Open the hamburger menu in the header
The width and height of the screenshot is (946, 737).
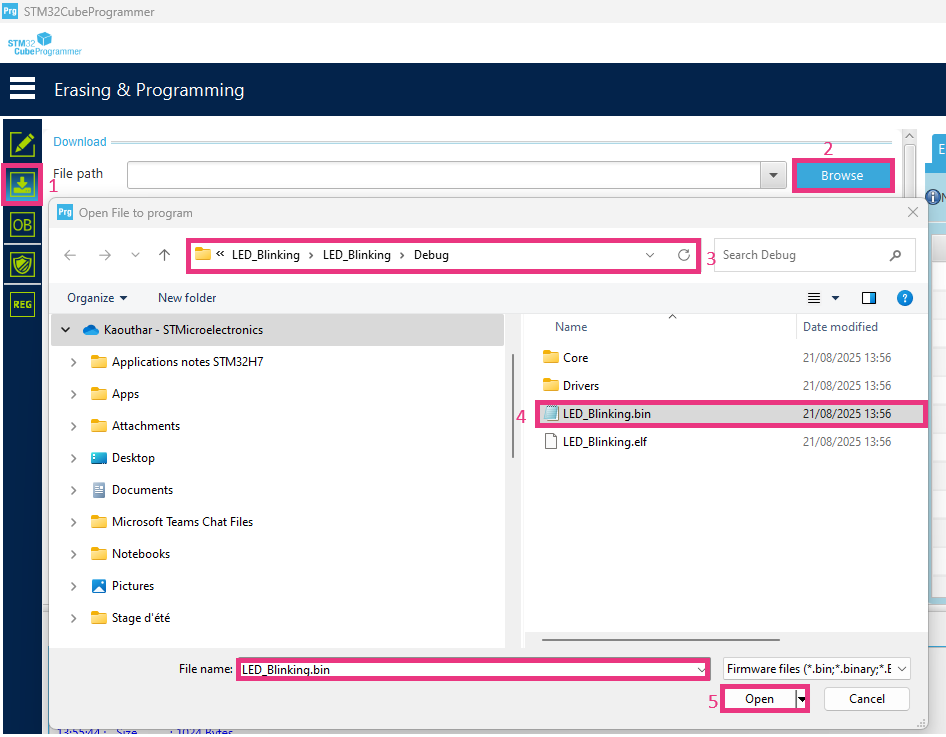[22, 88]
